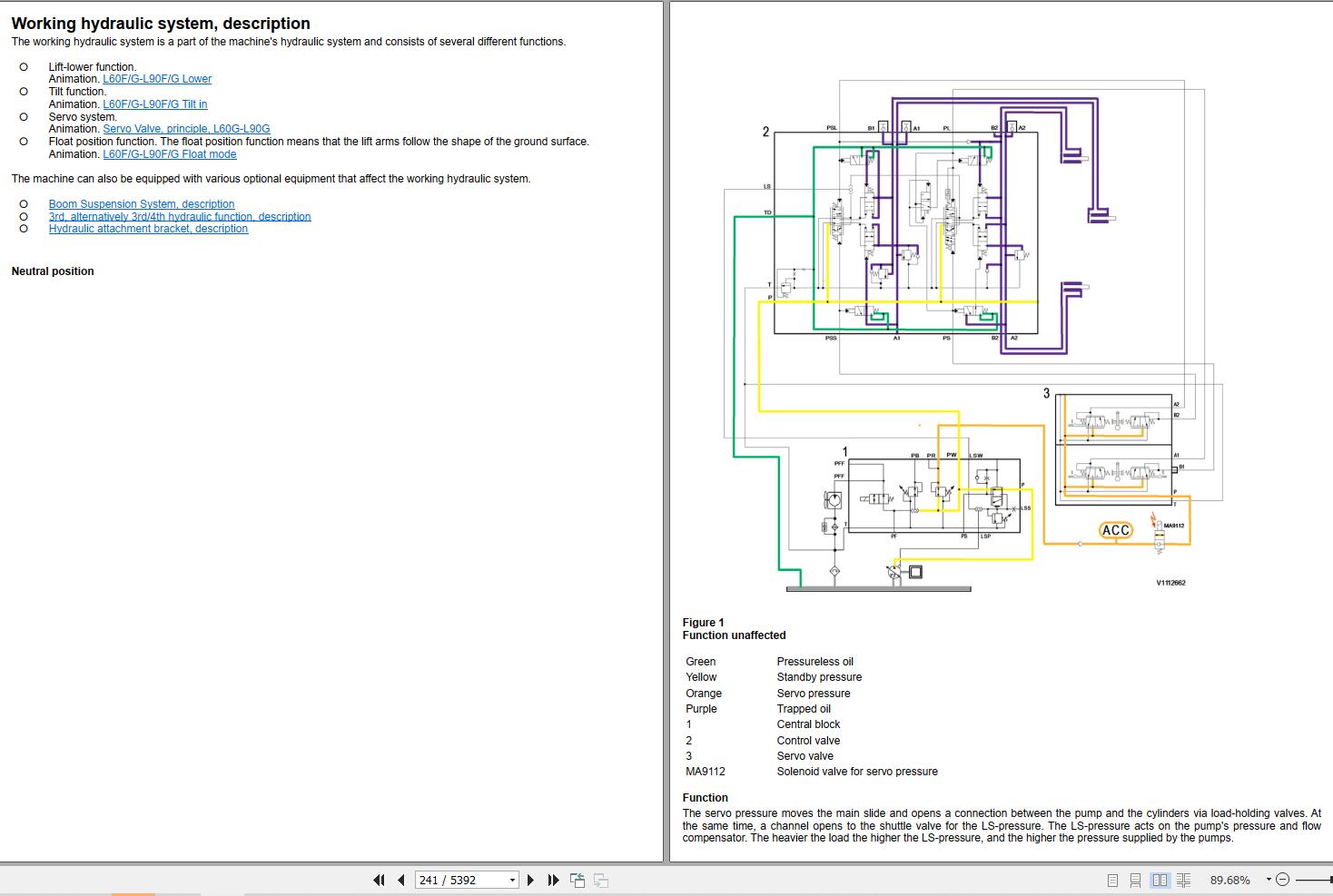Image resolution: width=1333 pixels, height=896 pixels.
Task: Select continuous facing pages layout
Action: (1183, 880)
